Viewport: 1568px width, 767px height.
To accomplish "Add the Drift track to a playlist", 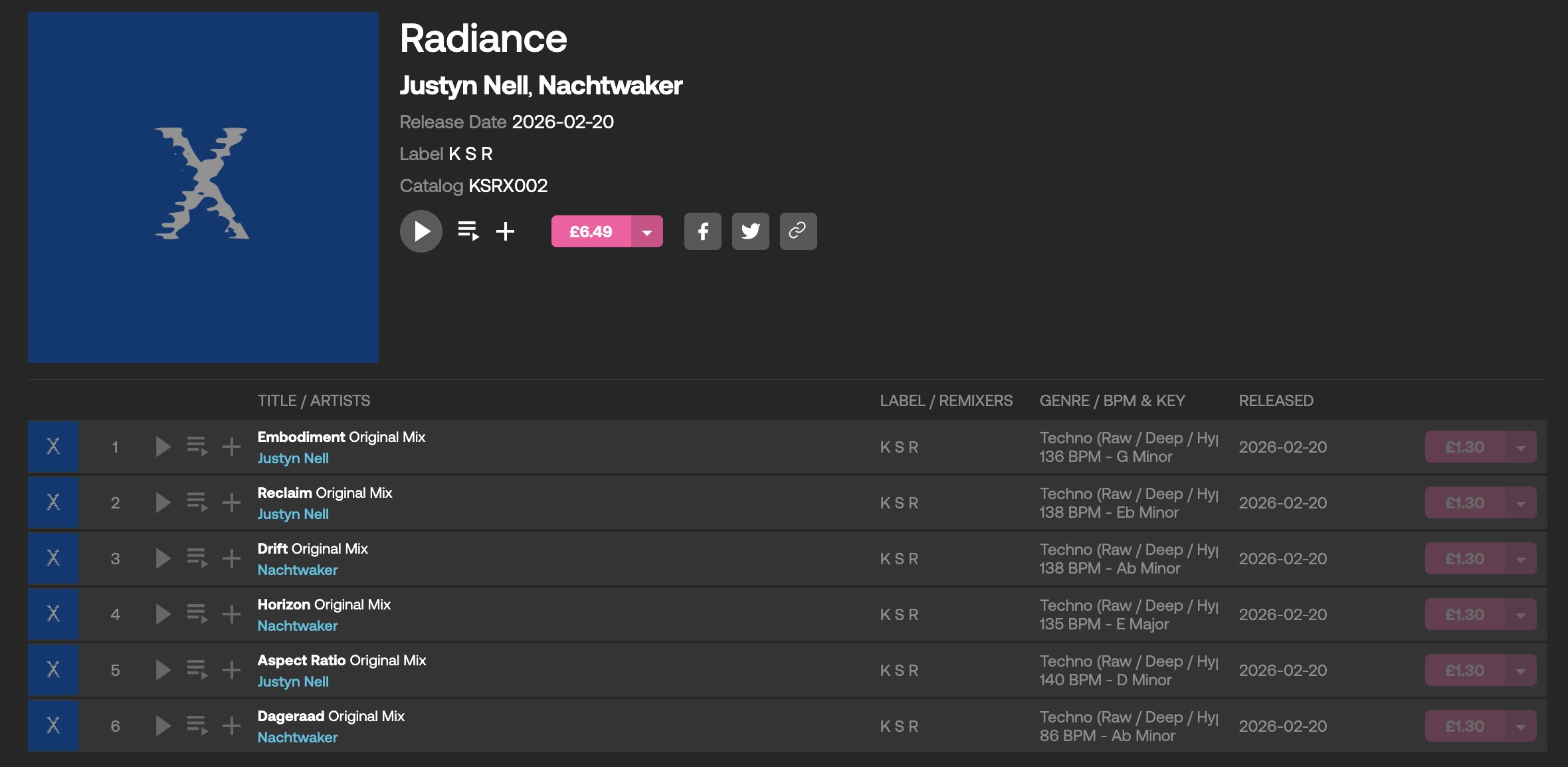I will tap(231, 558).
